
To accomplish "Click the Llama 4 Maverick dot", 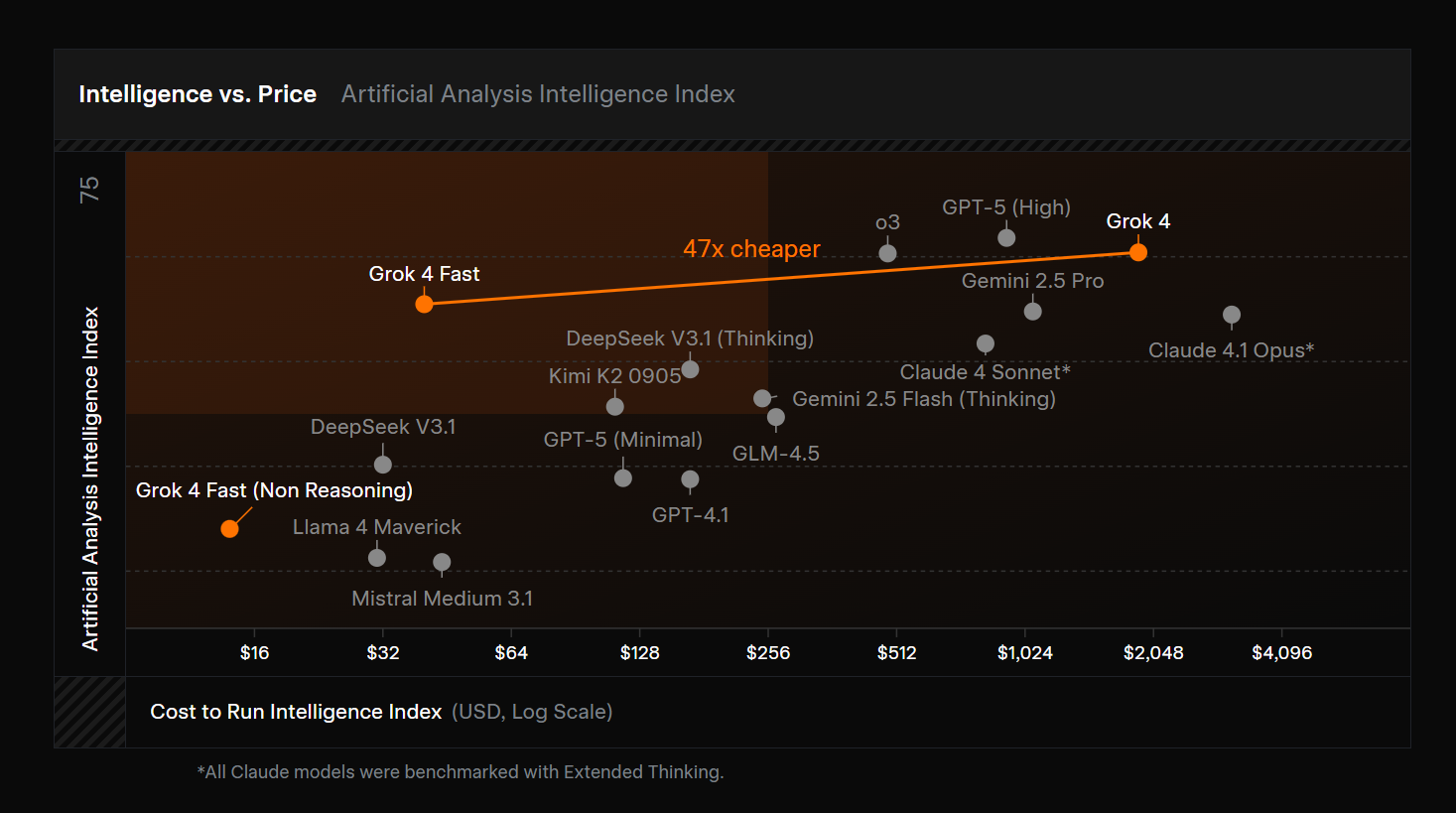I will click(377, 557).
